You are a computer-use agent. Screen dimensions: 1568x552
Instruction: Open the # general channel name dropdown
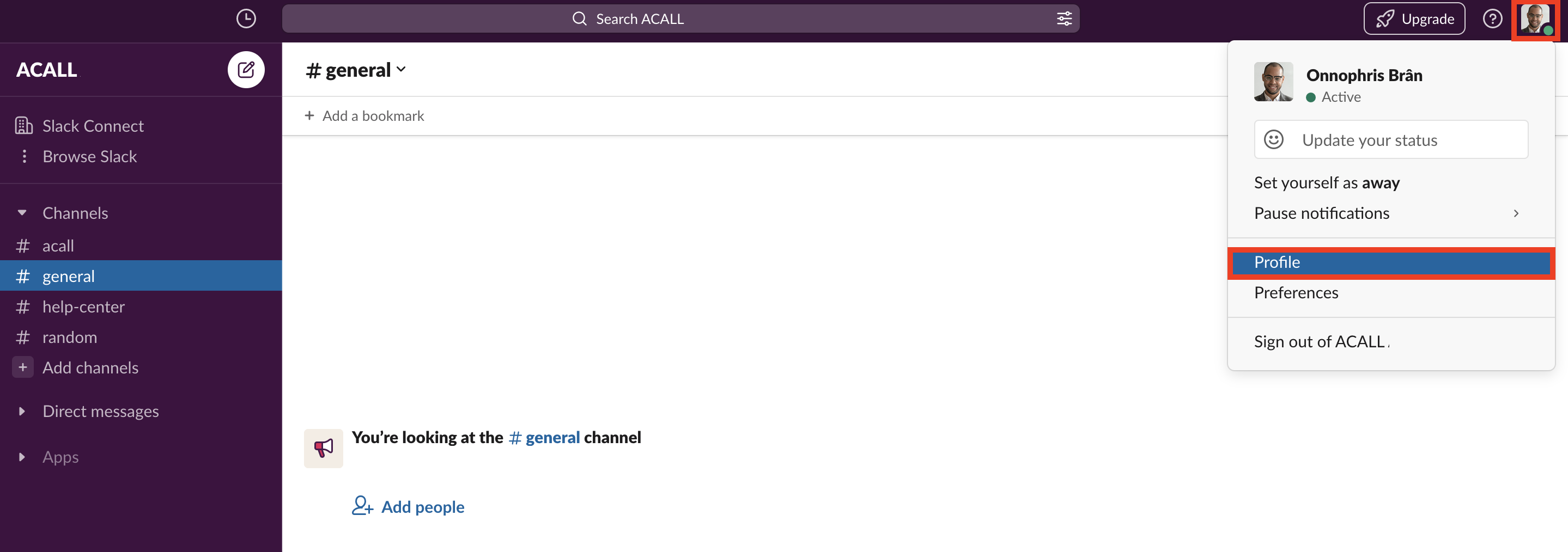coord(355,70)
